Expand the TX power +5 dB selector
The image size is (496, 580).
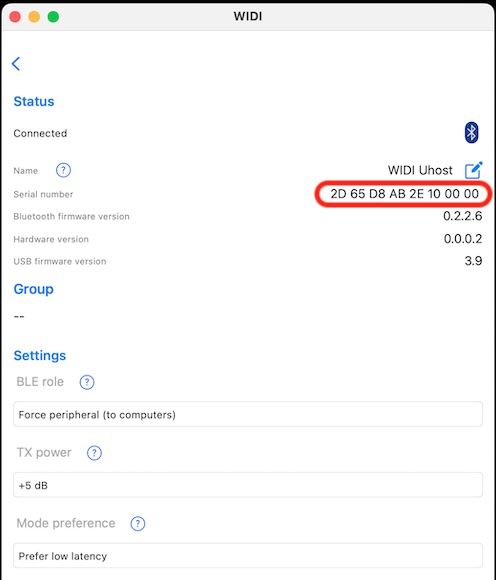coord(248,485)
